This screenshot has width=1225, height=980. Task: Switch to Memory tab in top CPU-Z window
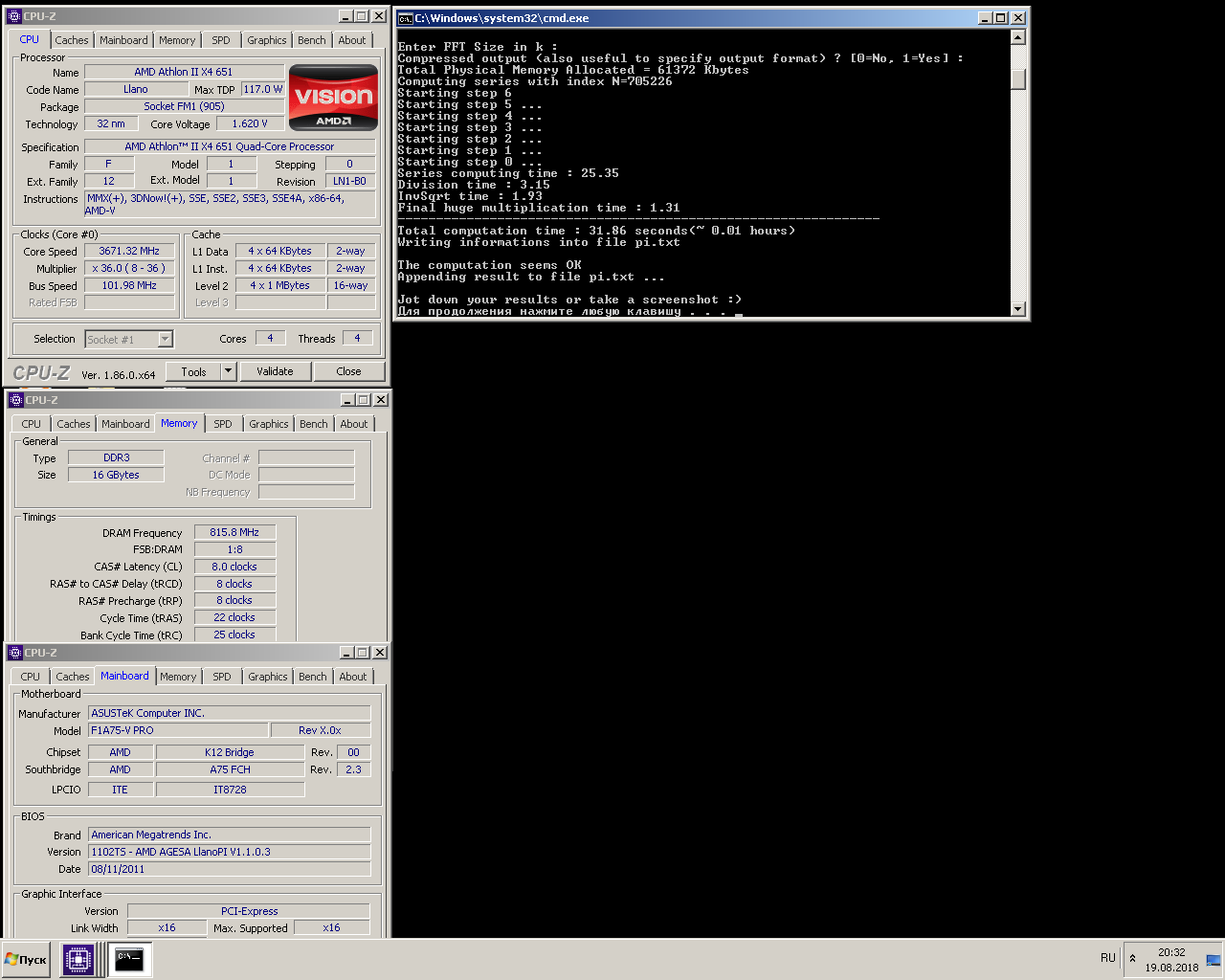[x=177, y=40]
